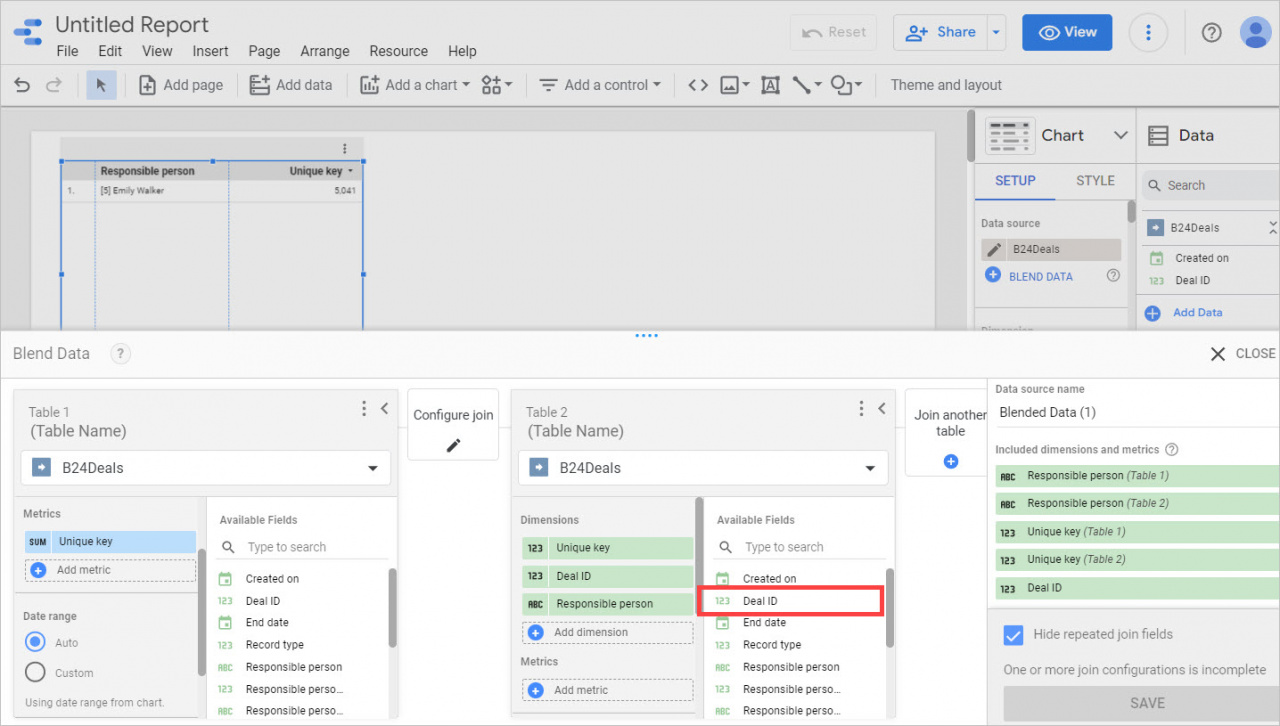Image resolution: width=1280 pixels, height=726 pixels.
Task: Click the Configure join pencil icon
Action: tap(453, 445)
